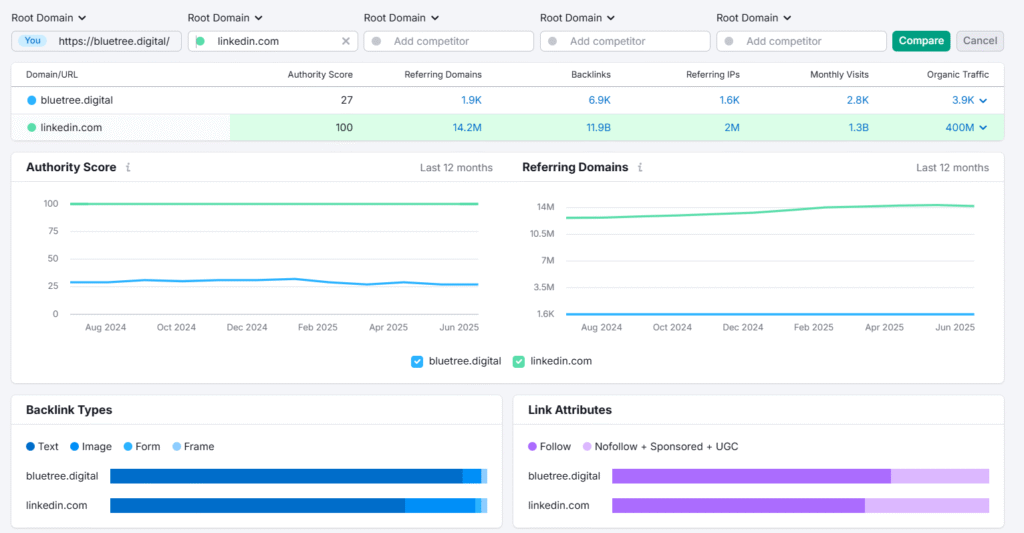Click the Referring Domains column header
The height and width of the screenshot is (533, 1024).
pyautogui.click(x=443, y=74)
